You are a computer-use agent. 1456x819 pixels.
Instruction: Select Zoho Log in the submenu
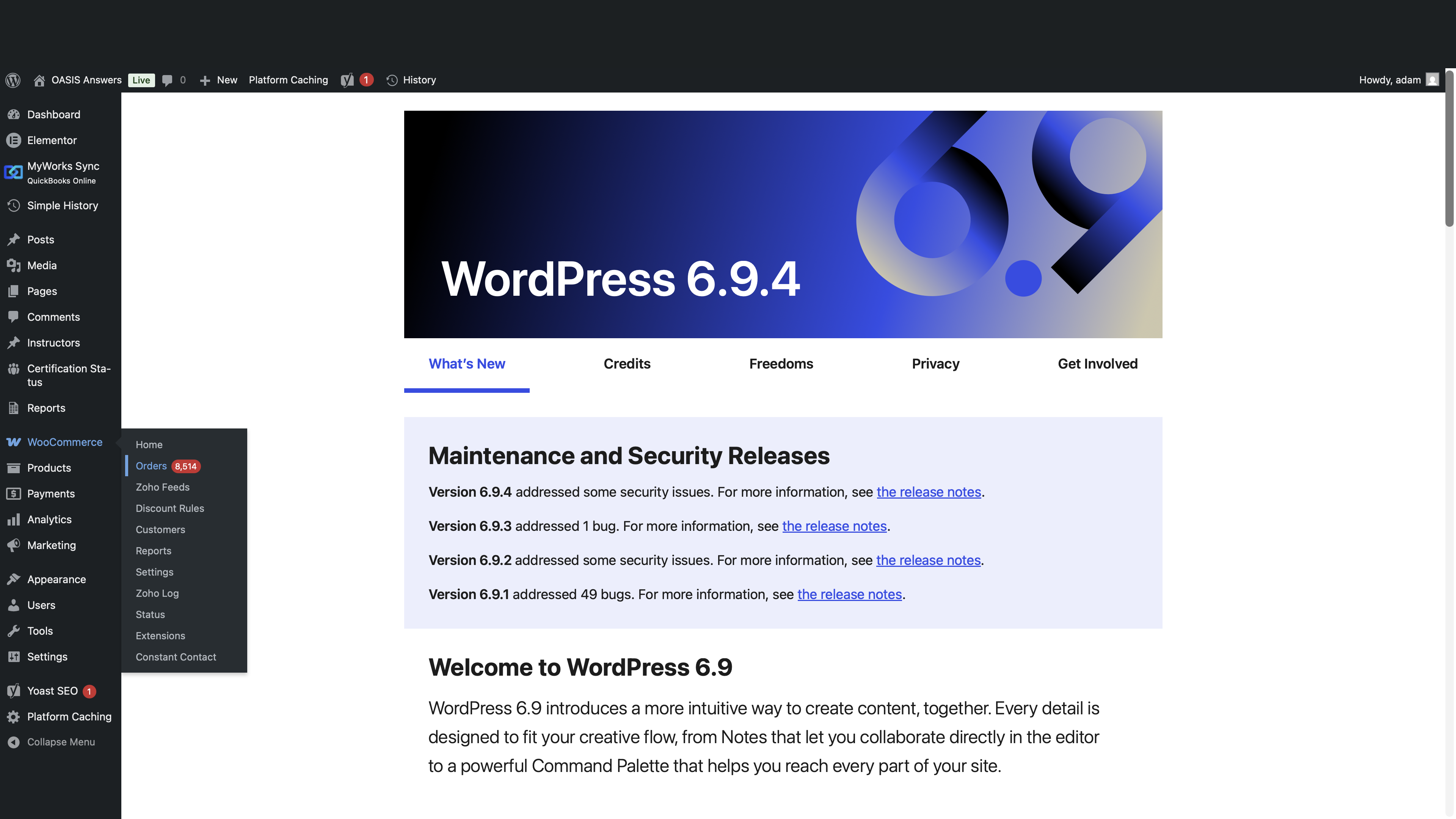tap(157, 593)
